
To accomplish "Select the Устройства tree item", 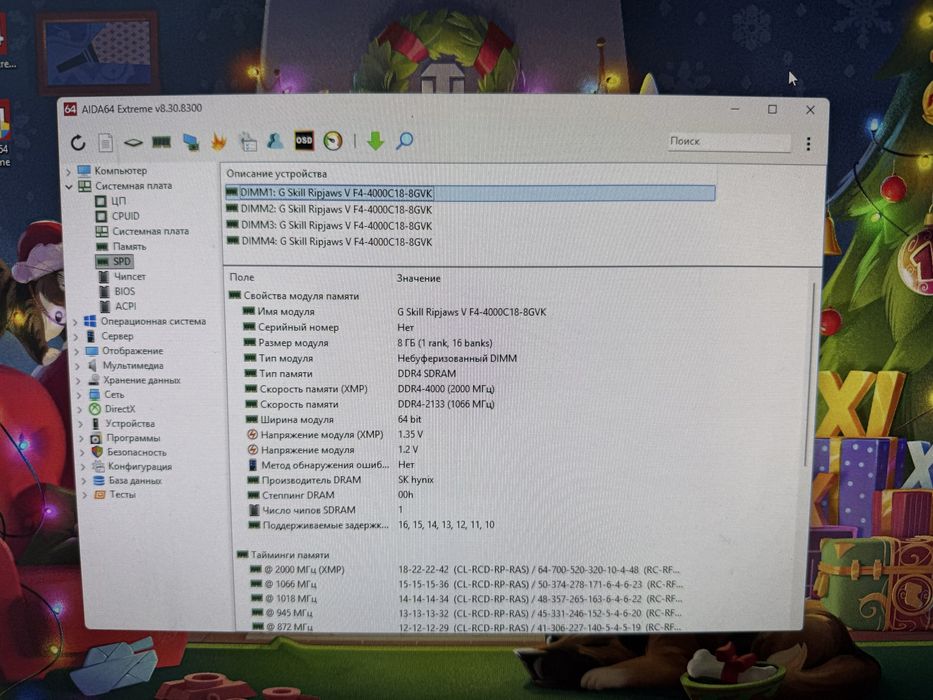I will coord(123,424).
